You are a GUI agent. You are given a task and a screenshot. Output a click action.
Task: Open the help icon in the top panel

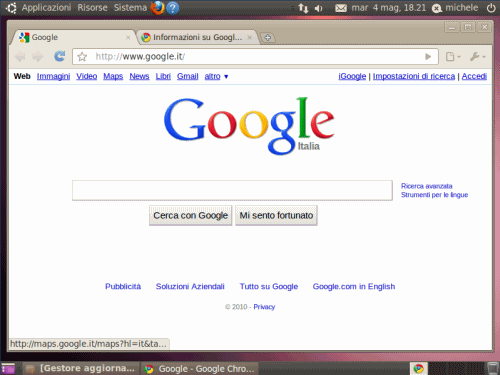173,8
